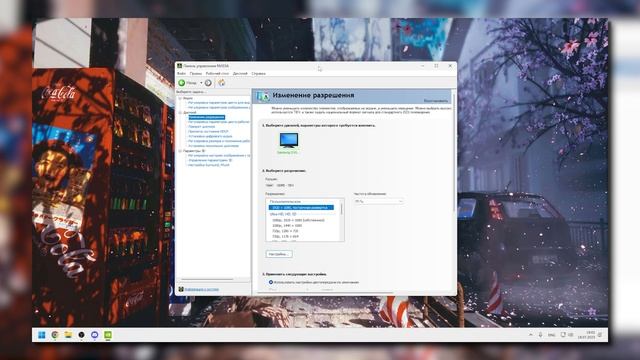Open Информация о системе link
This screenshot has width=640, height=360.
coord(202,289)
